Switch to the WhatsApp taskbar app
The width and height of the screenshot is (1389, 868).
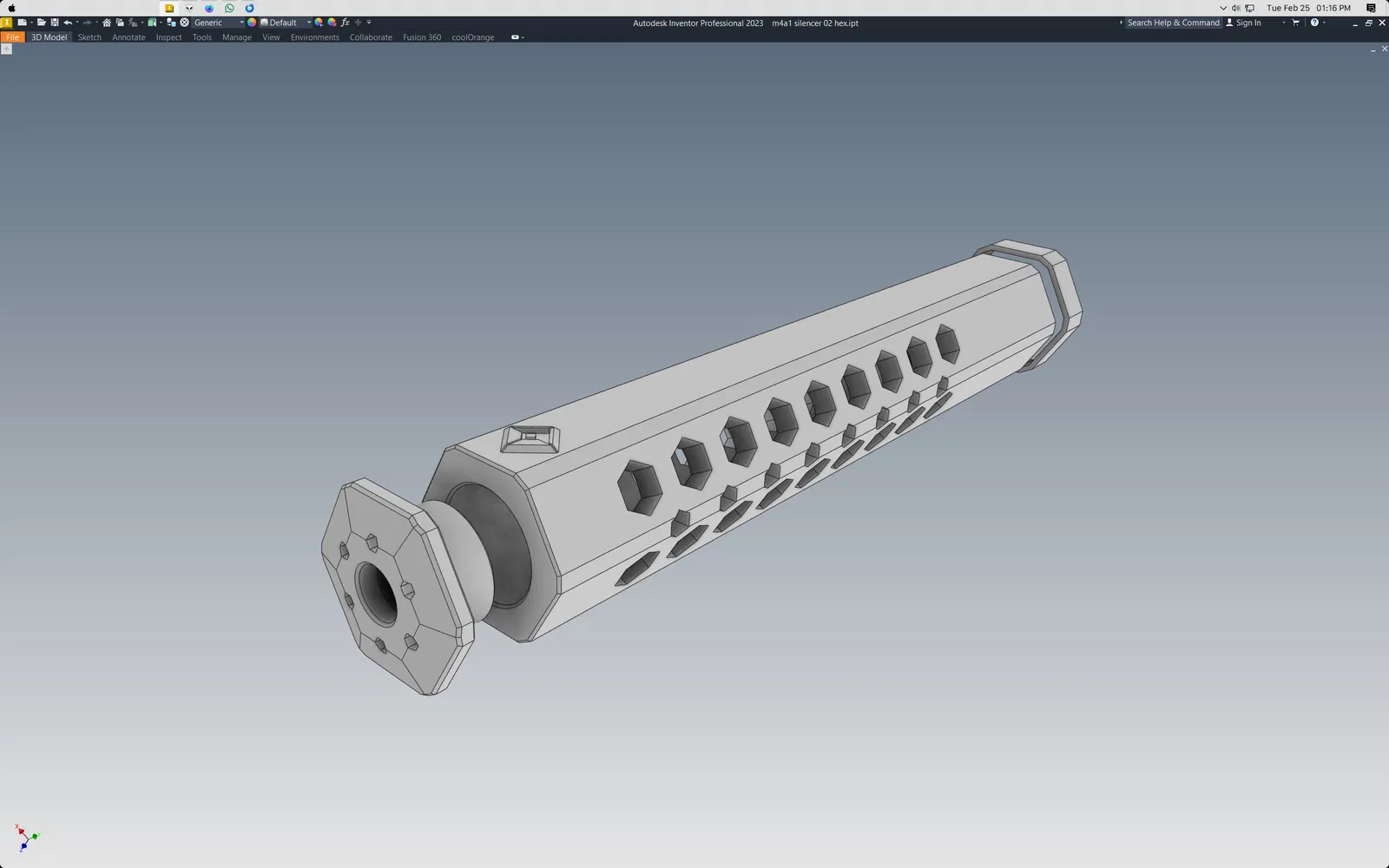click(229, 8)
